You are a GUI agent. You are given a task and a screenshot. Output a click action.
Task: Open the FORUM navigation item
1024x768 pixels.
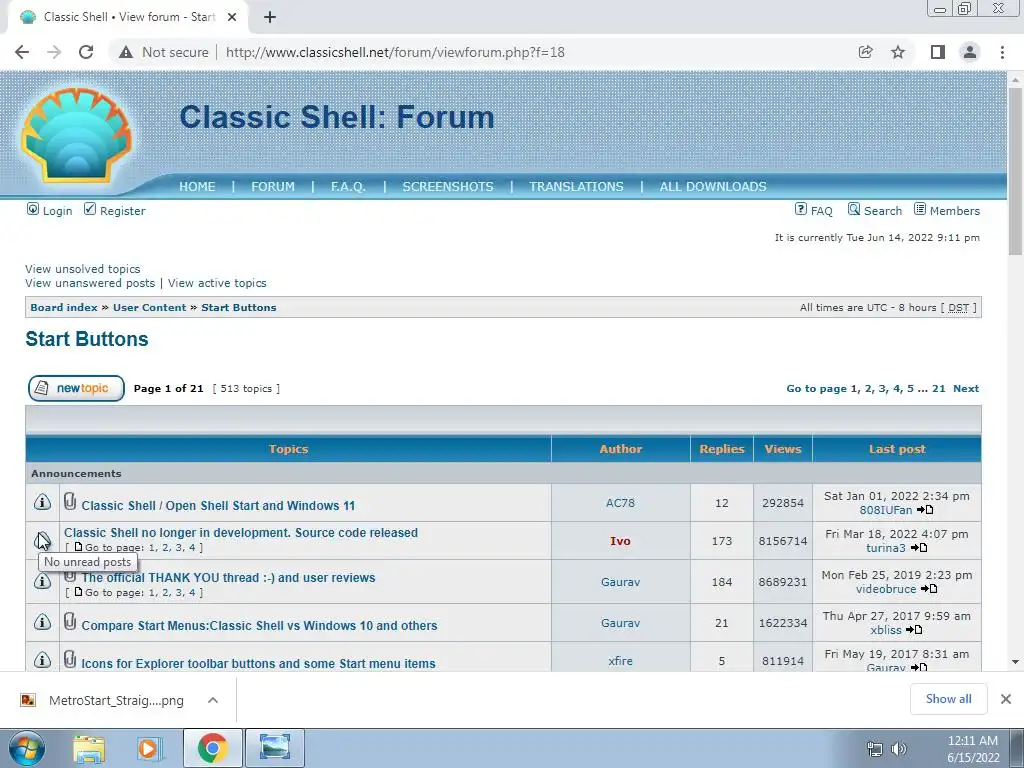pos(273,187)
